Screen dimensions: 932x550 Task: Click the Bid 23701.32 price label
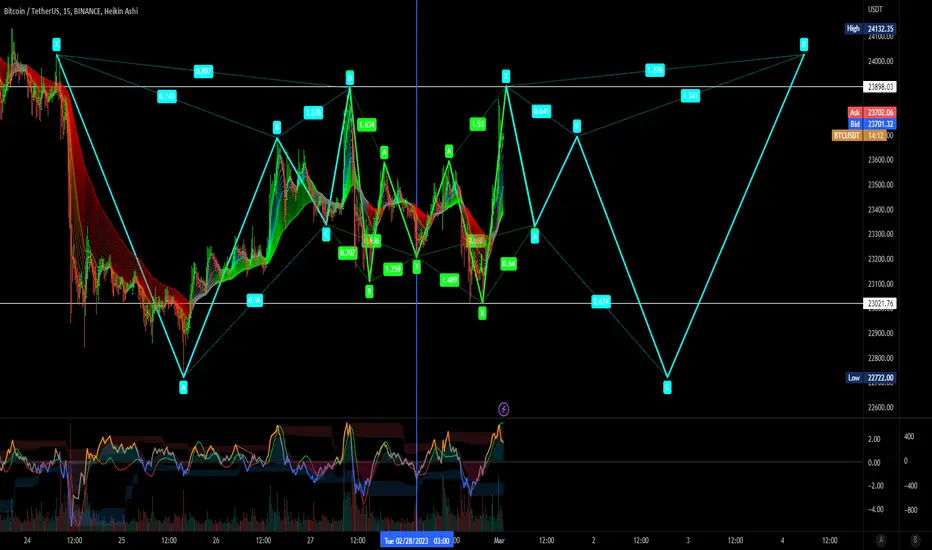871,124
